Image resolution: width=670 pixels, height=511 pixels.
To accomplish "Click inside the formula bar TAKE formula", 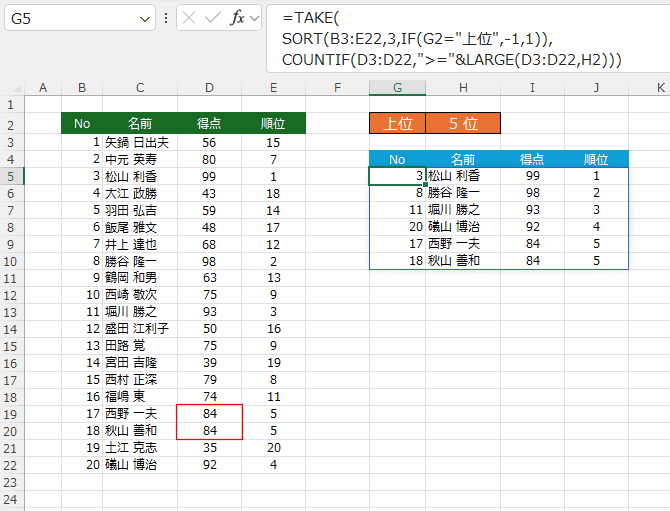I will pyautogui.click(x=450, y=39).
